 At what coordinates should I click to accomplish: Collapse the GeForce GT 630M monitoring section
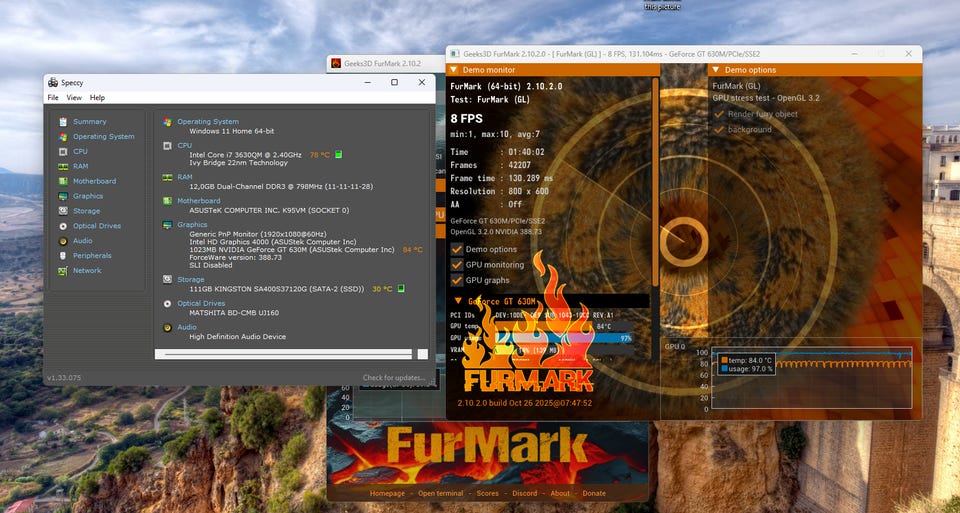tap(458, 301)
